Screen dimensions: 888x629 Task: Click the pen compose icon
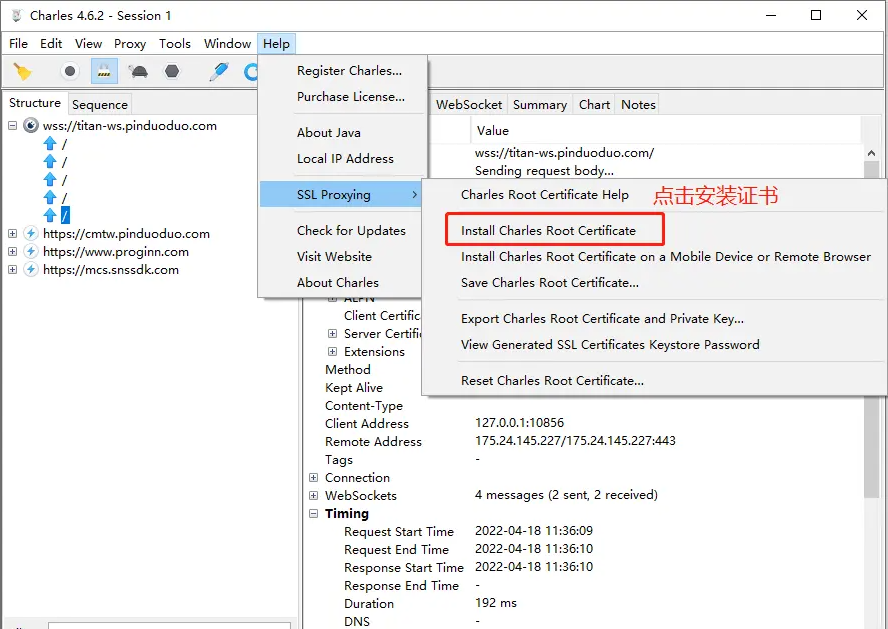[219, 71]
